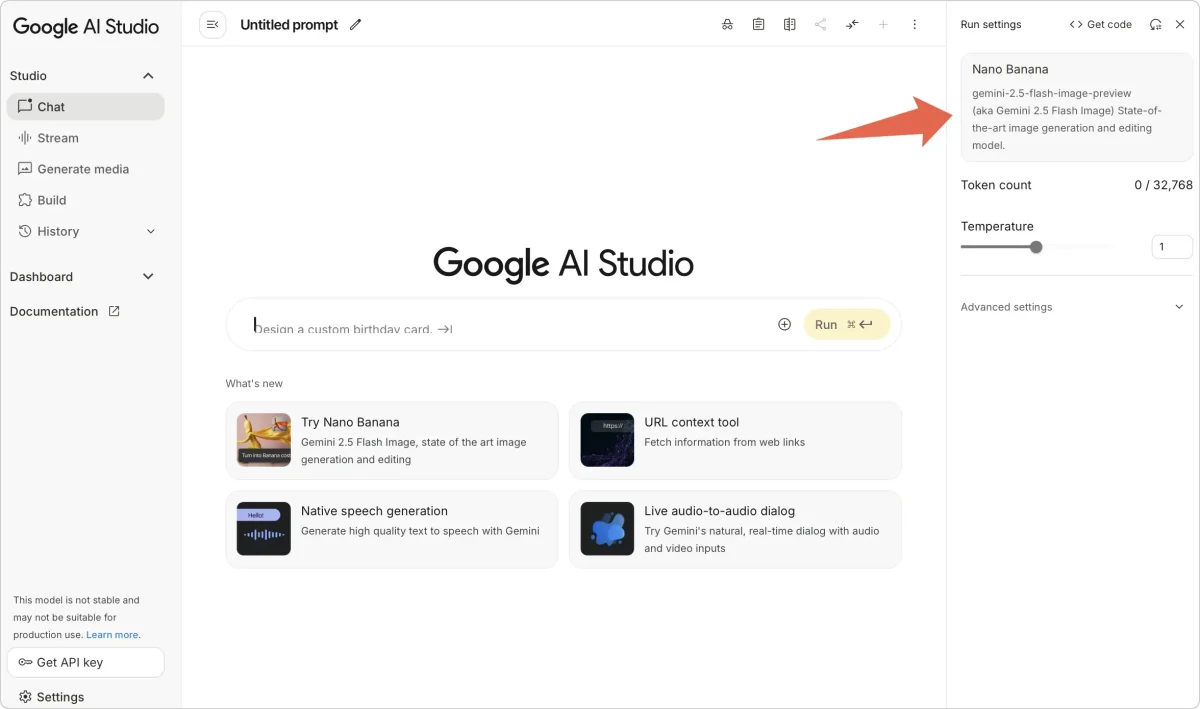Viewport: 1200px width, 709px height.
Task: Click the collapse arrows icon in top toolbar
Action: pos(851,24)
